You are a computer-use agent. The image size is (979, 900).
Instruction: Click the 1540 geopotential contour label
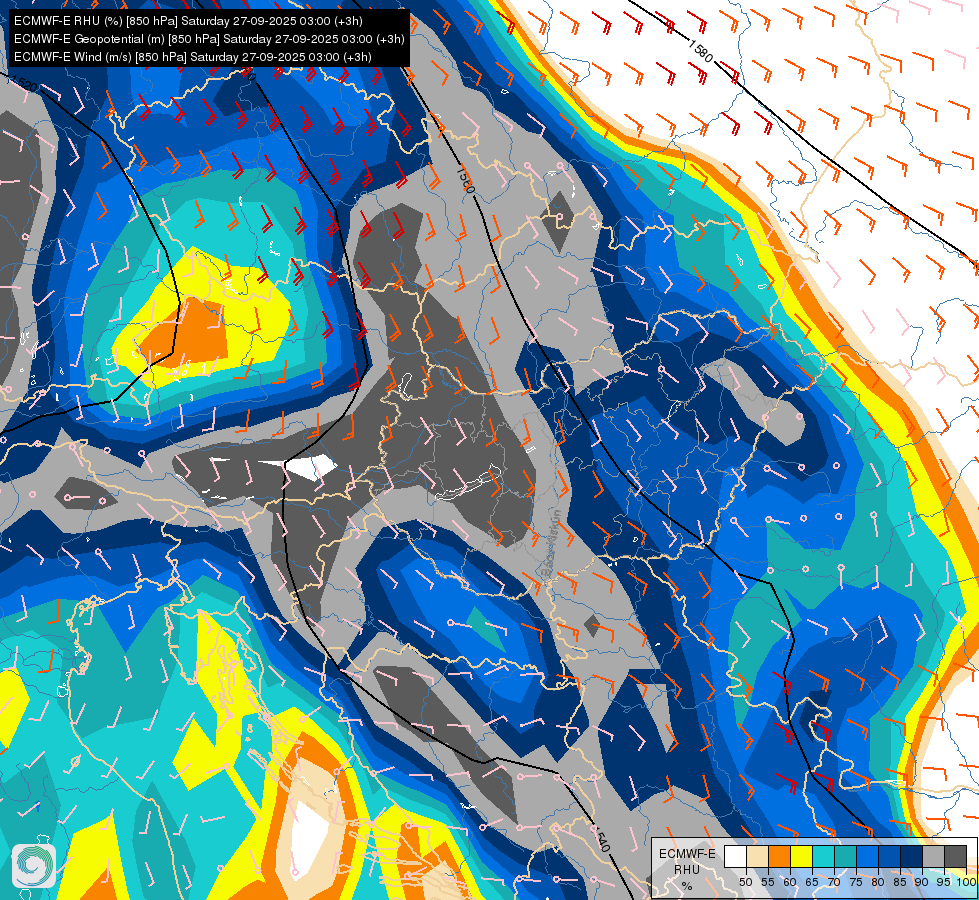[599, 837]
